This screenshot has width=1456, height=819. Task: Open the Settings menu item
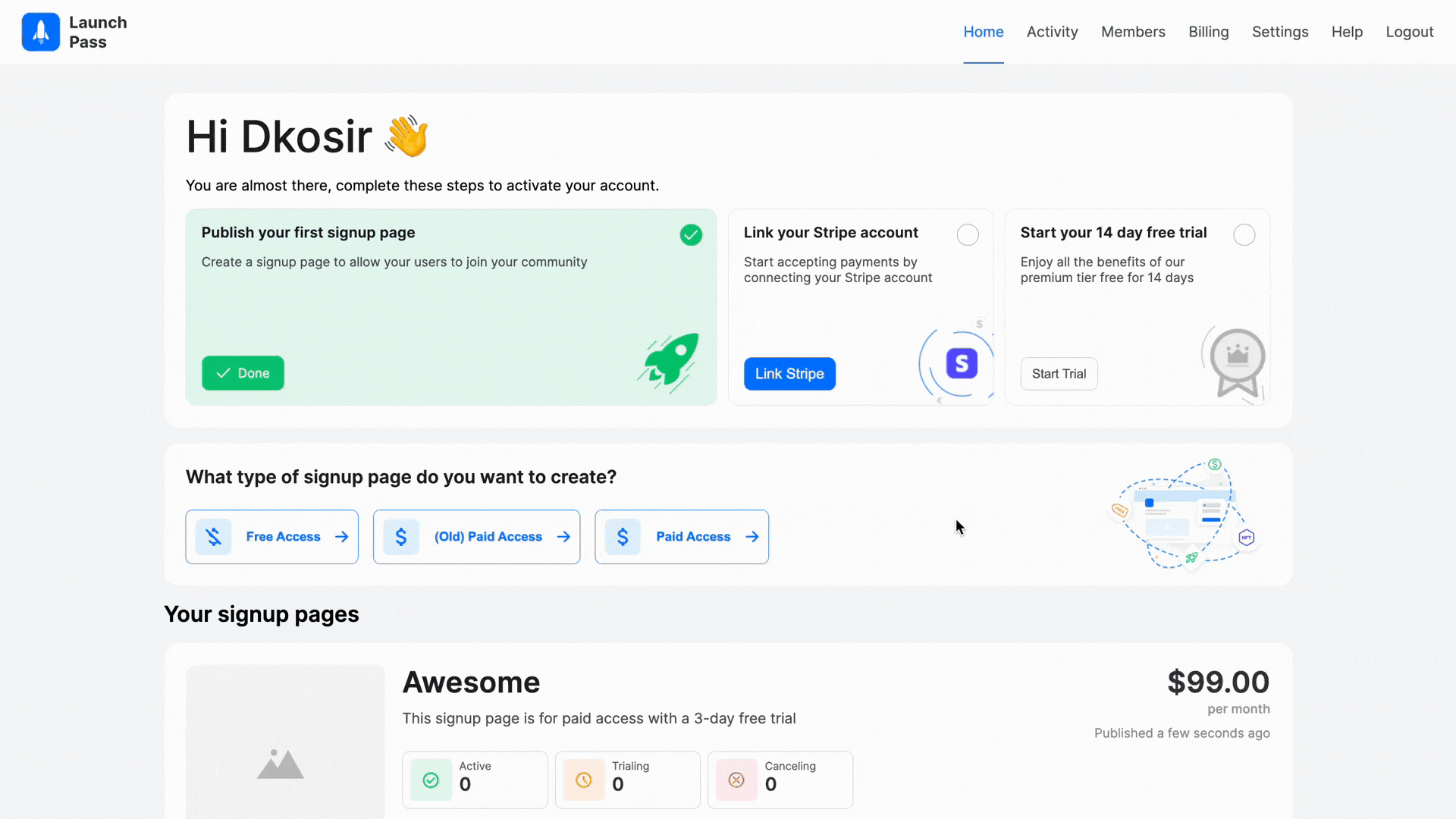[1280, 32]
